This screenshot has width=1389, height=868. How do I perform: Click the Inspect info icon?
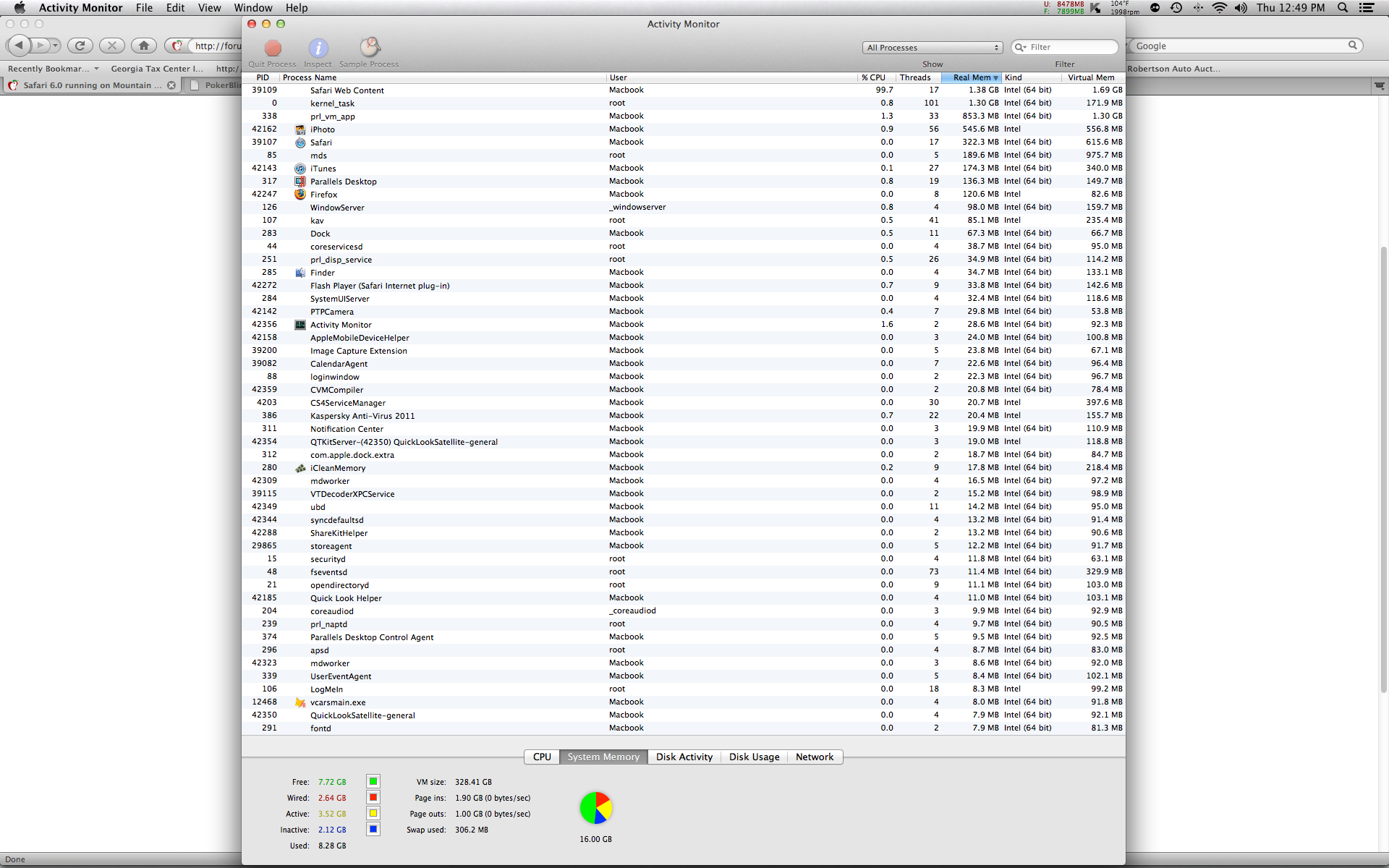coord(318,48)
